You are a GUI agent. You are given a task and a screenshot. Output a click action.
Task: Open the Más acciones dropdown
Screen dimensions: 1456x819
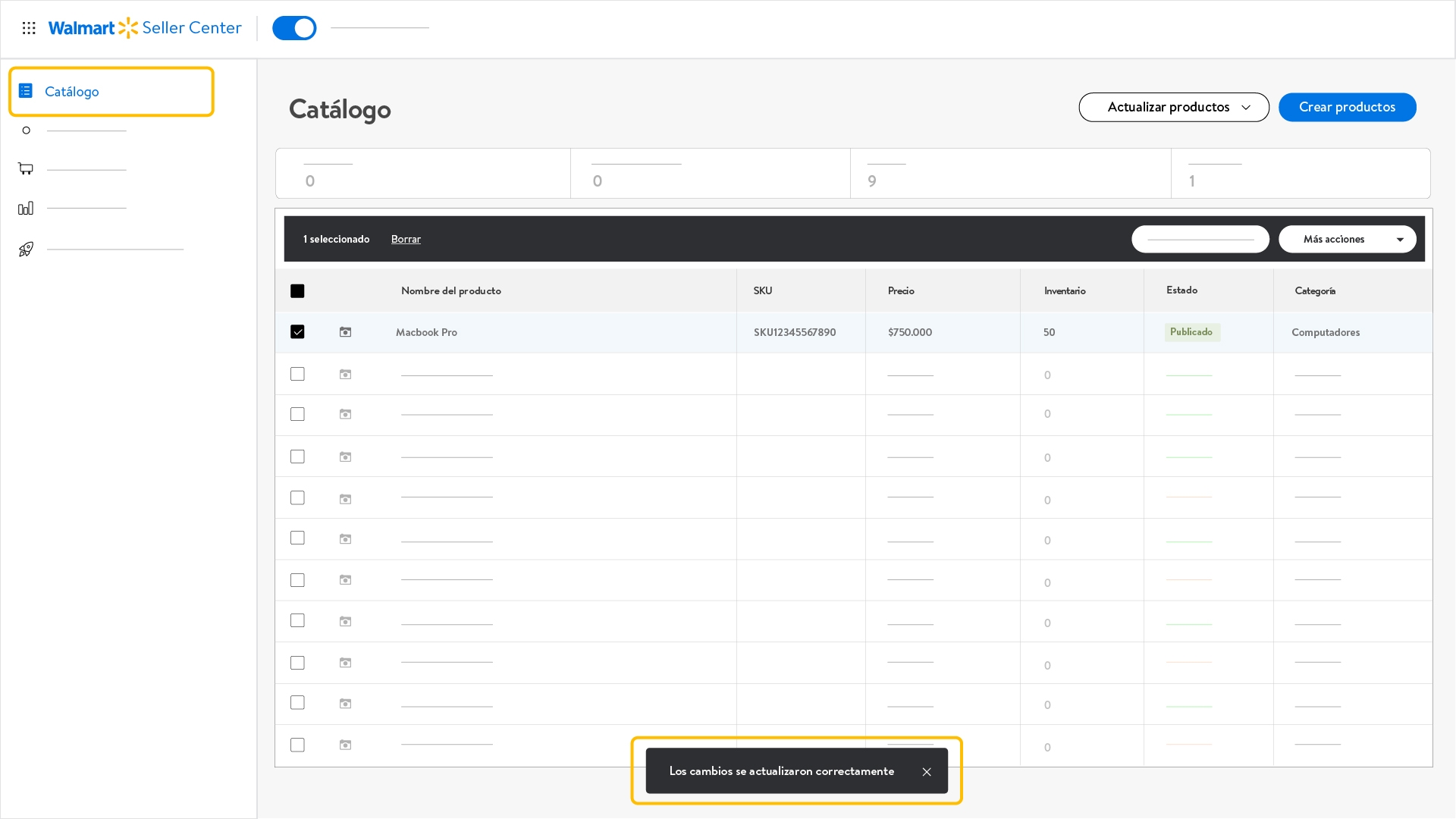pyautogui.click(x=1348, y=239)
